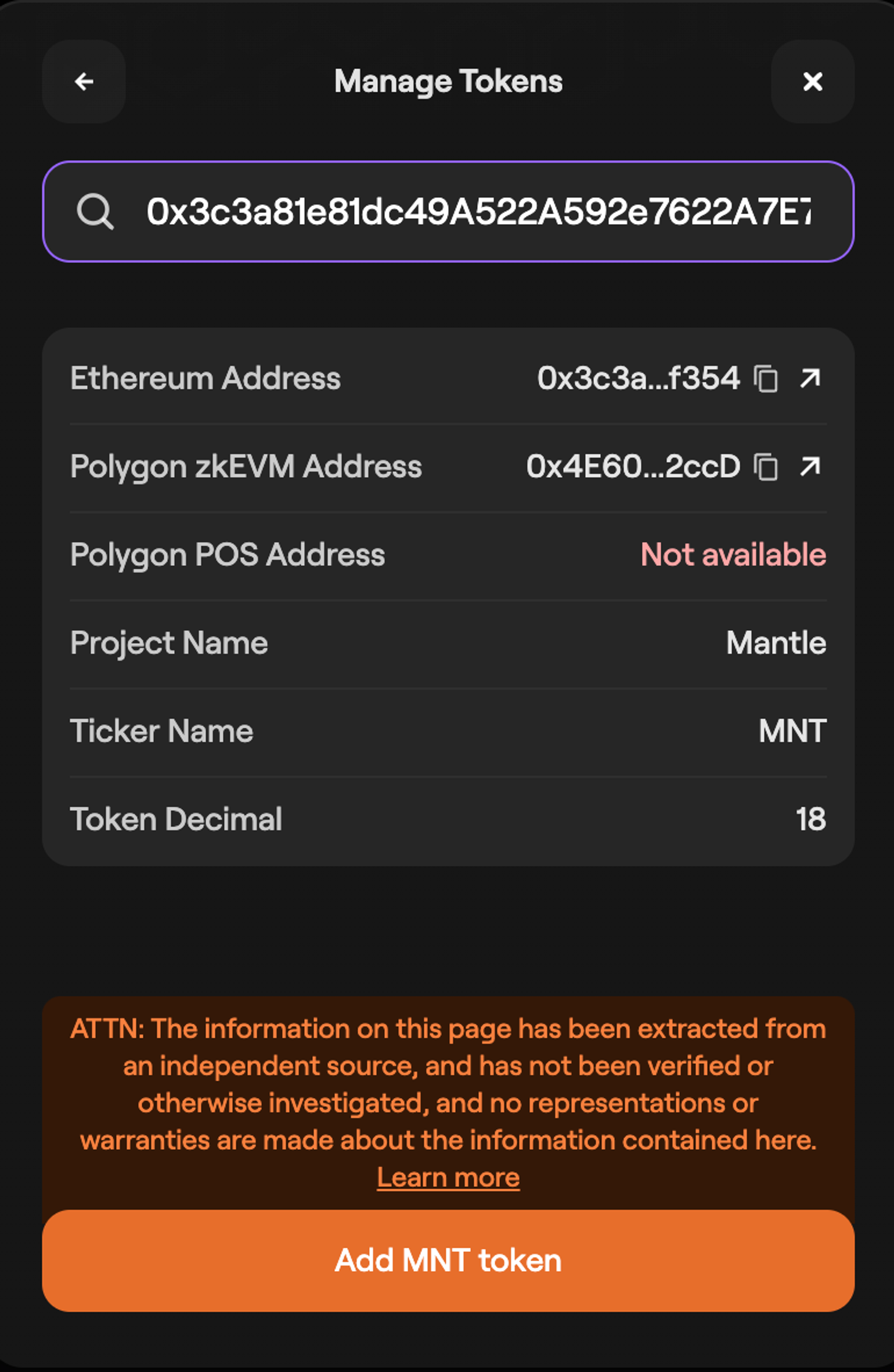Close the Manage Tokens dialog

812,82
